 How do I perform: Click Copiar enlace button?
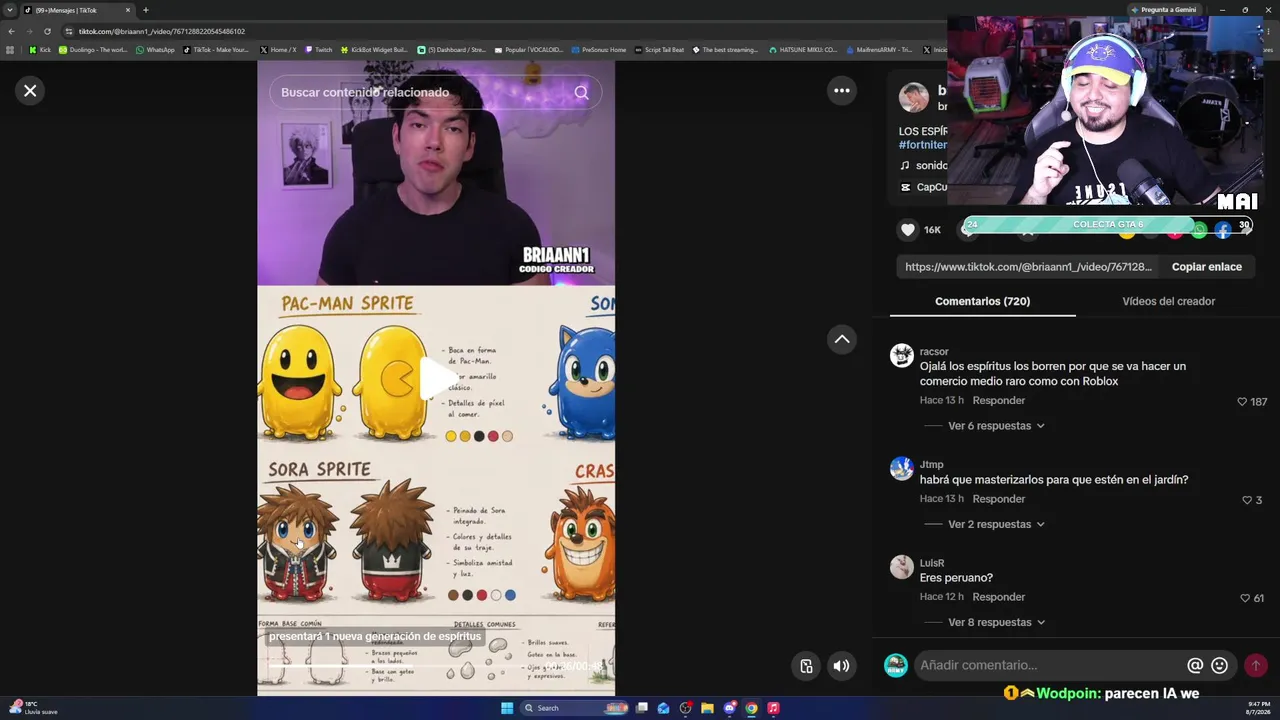tap(1206, 267)
